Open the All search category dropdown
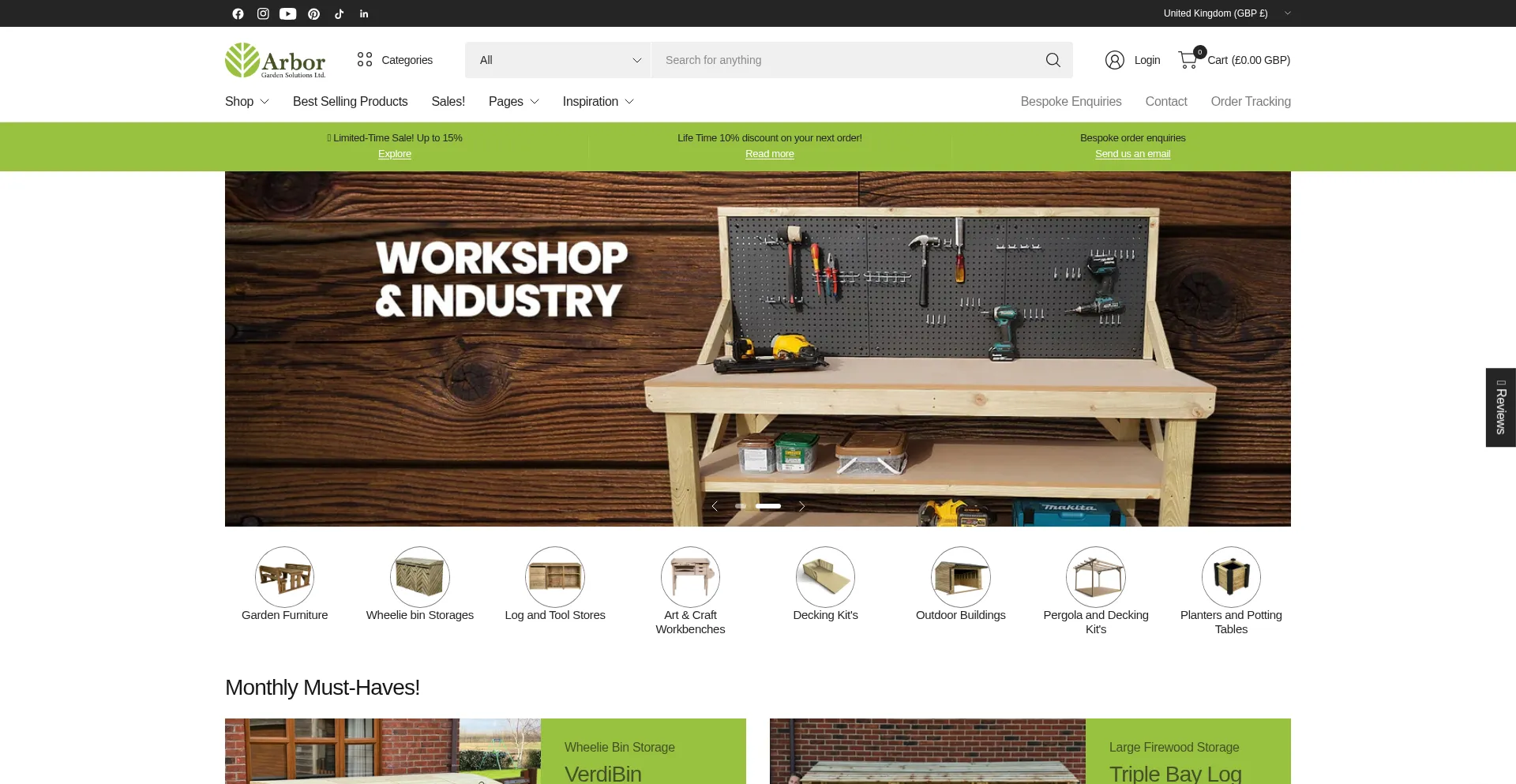 [558, 60]
